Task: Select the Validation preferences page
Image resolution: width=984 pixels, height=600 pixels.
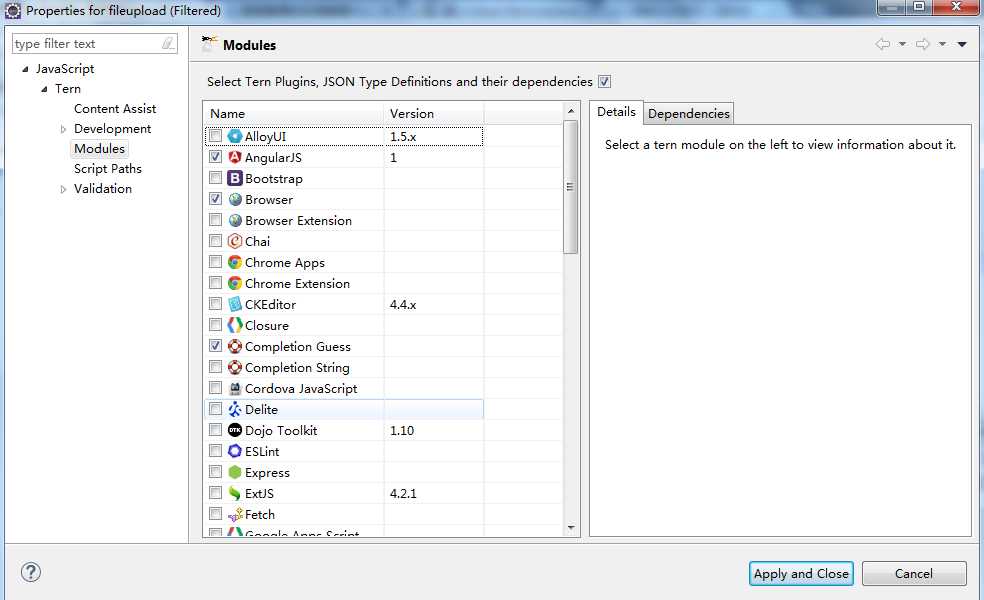Action: click(103, 188)
